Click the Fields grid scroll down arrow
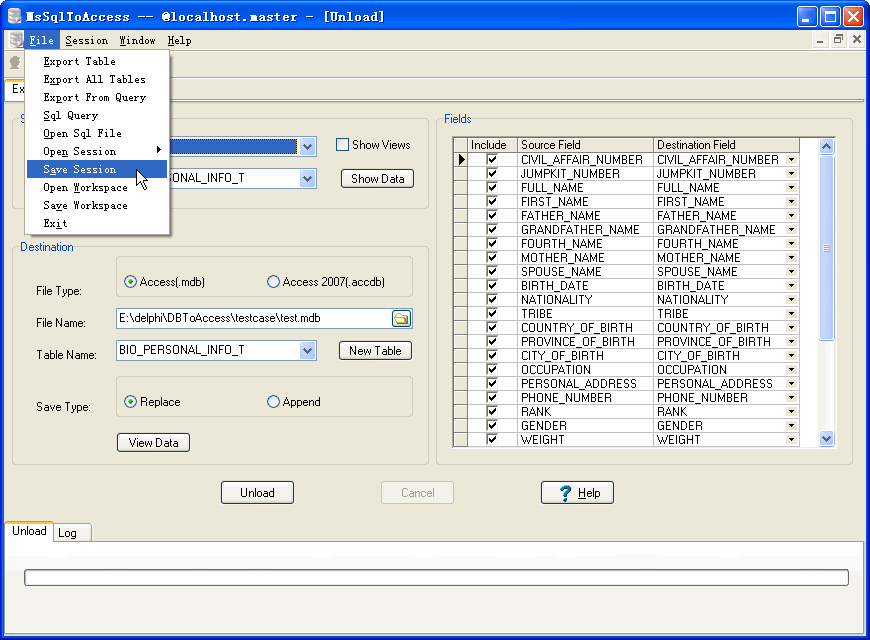 click(x=826, y=439)
